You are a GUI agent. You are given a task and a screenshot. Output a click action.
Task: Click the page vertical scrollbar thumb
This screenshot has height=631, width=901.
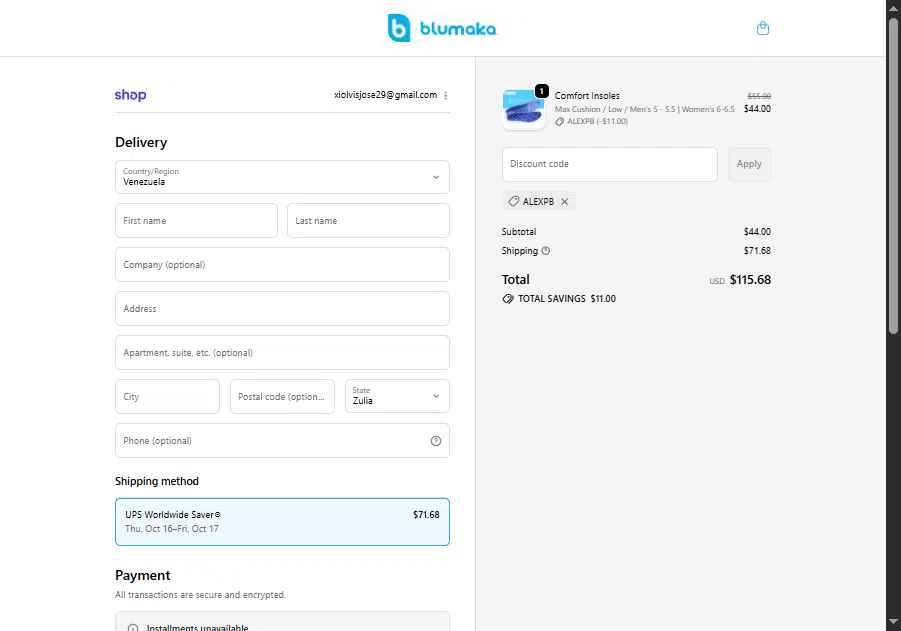click(893, 175)
